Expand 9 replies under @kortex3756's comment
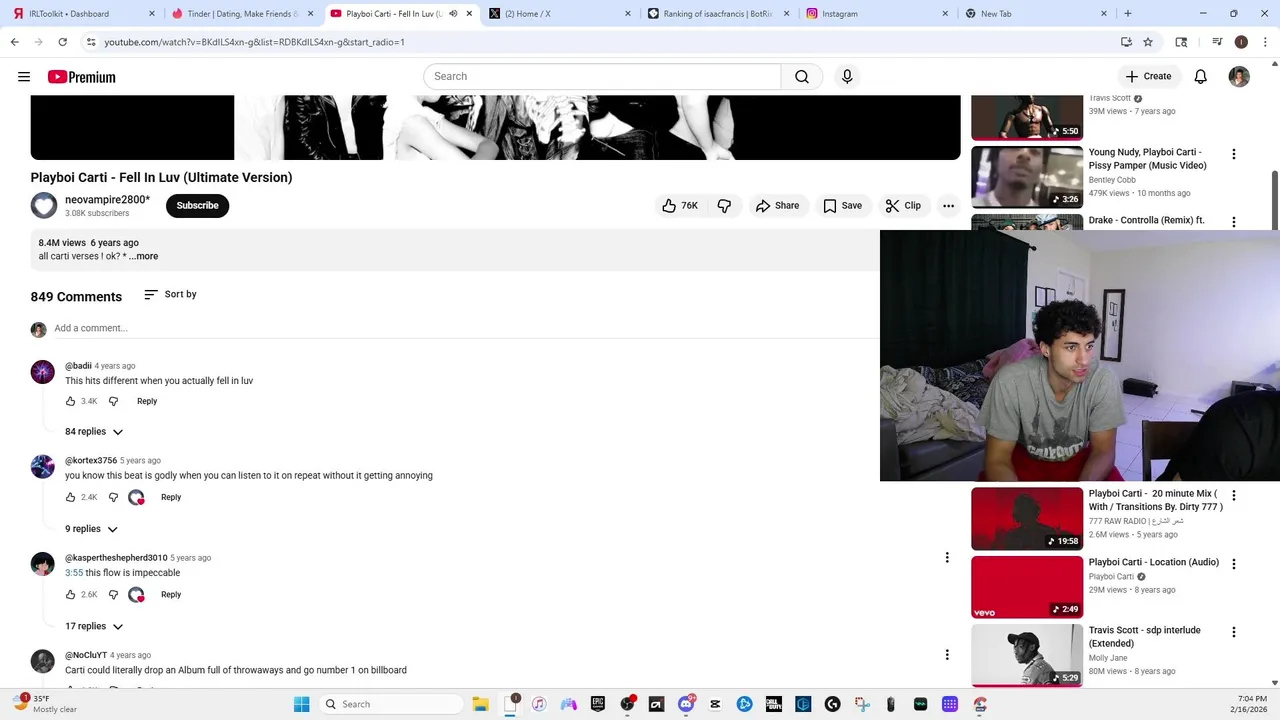The image size is (1280, 720). 91,529
